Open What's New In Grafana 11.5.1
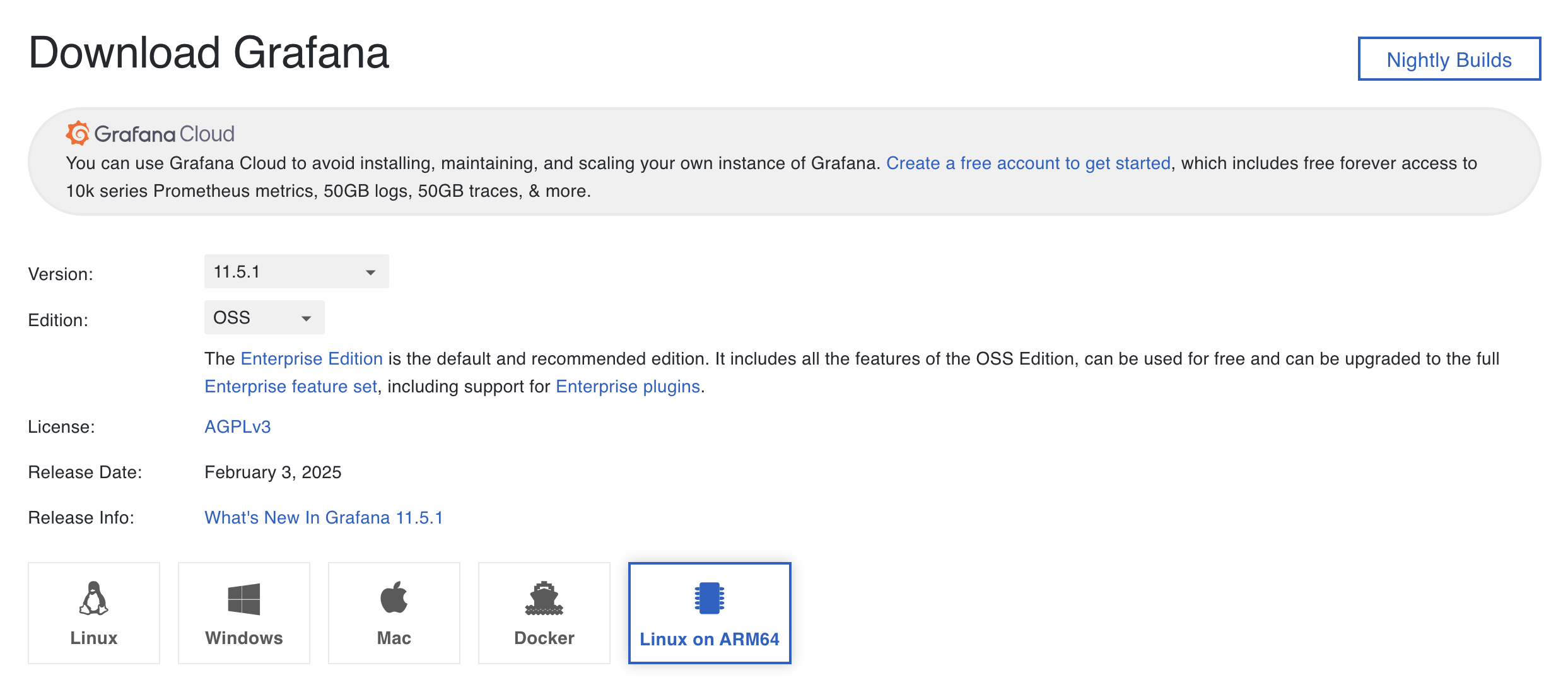 click(x=324, y=518)
